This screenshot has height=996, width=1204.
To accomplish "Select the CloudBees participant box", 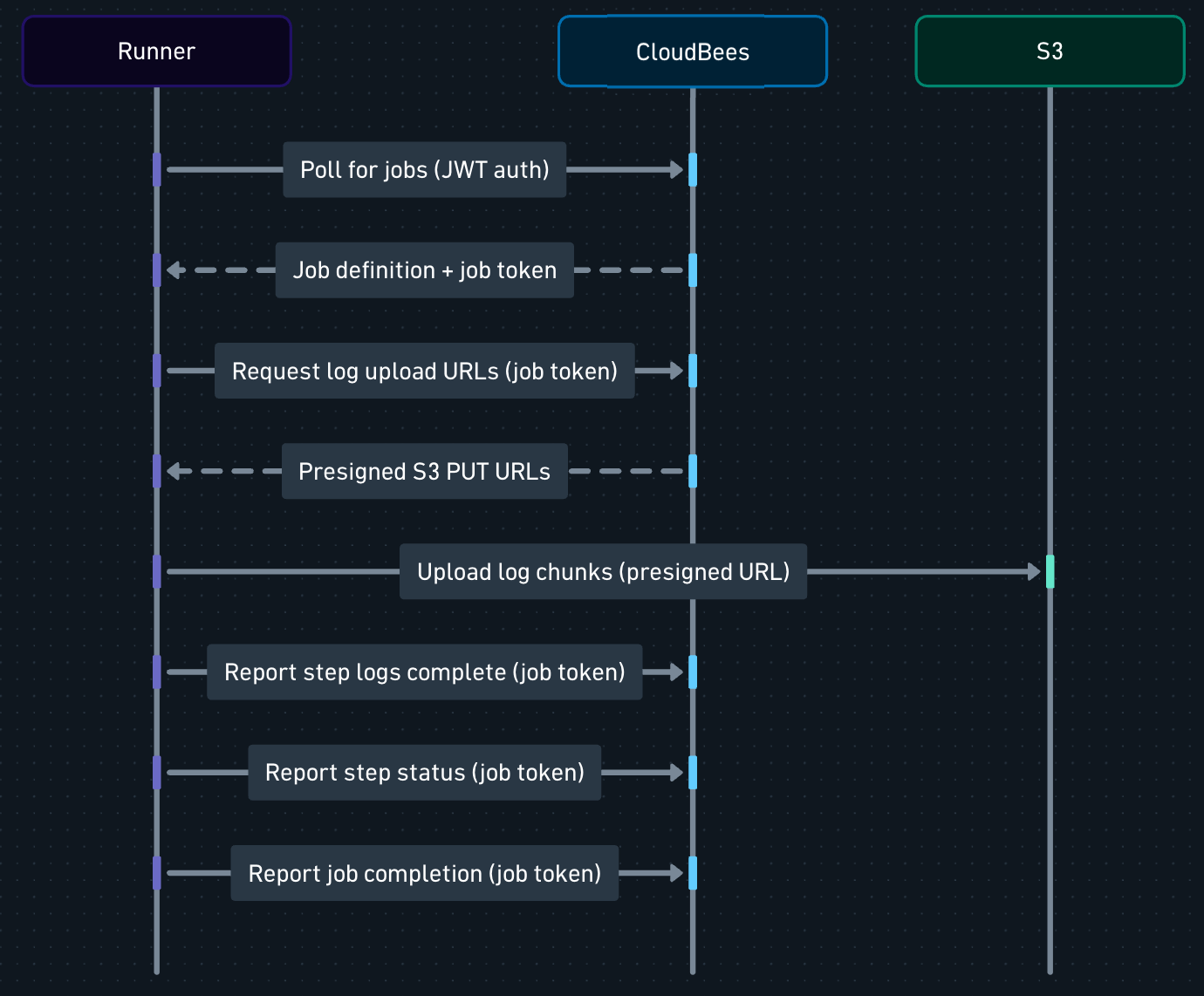I will coord(693,51).
